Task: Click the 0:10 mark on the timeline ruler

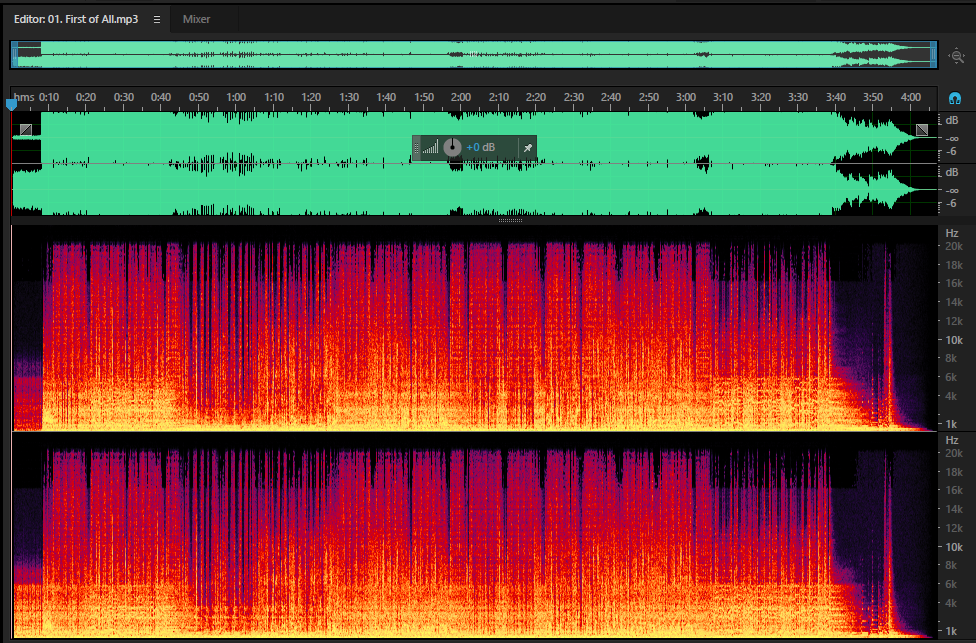Action: 49,97
